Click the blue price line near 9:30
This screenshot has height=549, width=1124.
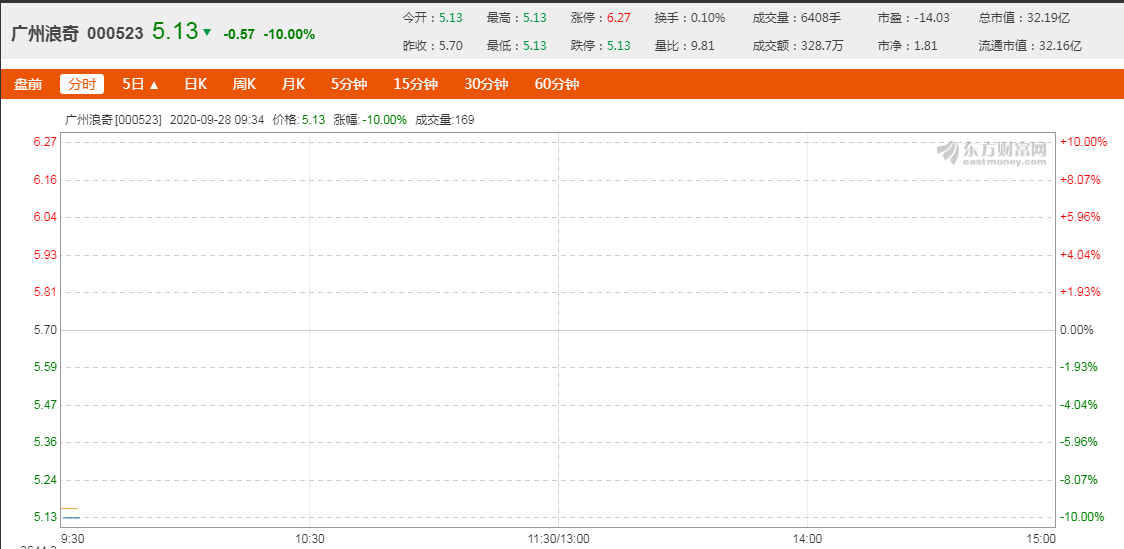[71, 517]
